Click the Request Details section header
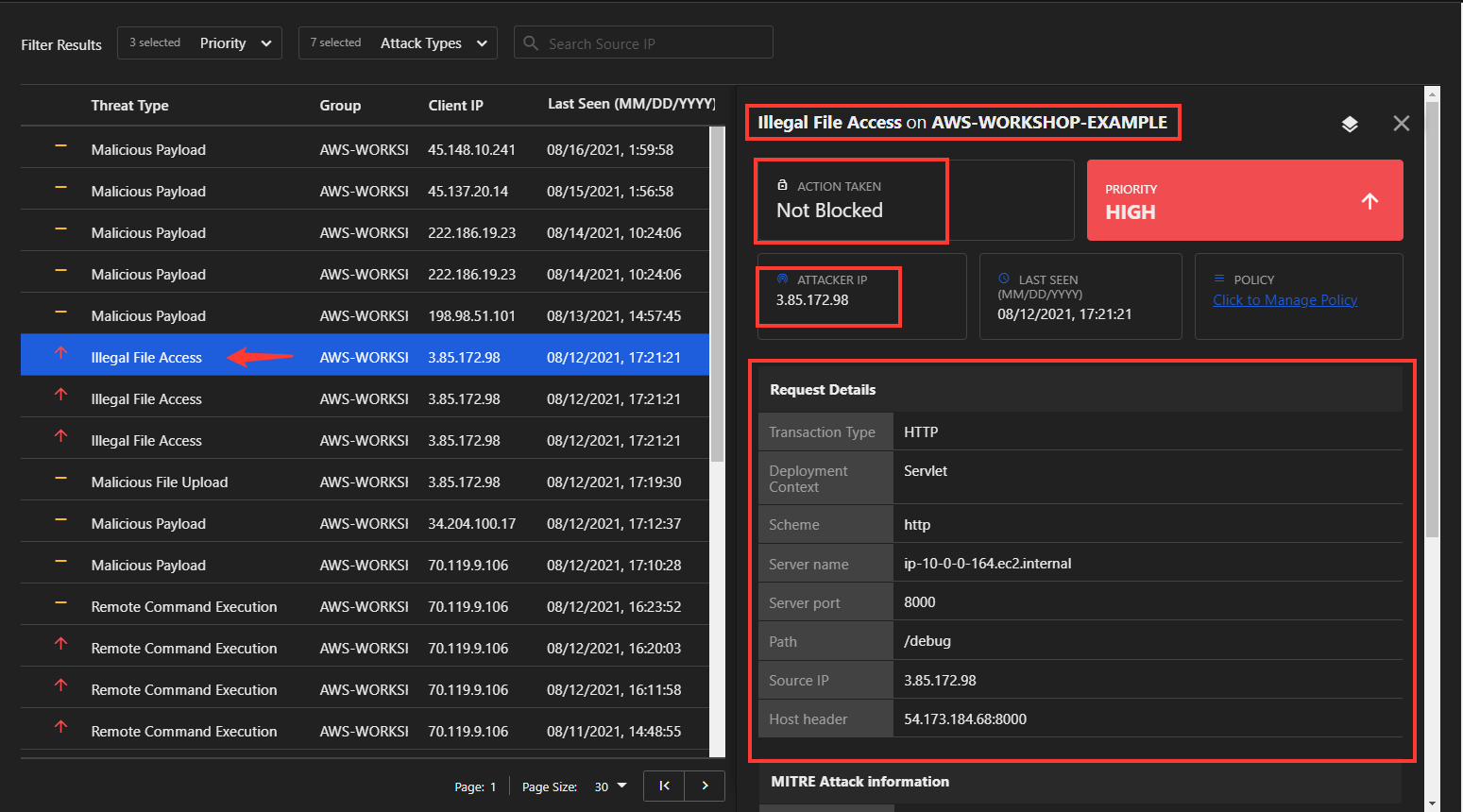The height and width of the screenshot is (812, 1463). click(x=1080, y=389)
